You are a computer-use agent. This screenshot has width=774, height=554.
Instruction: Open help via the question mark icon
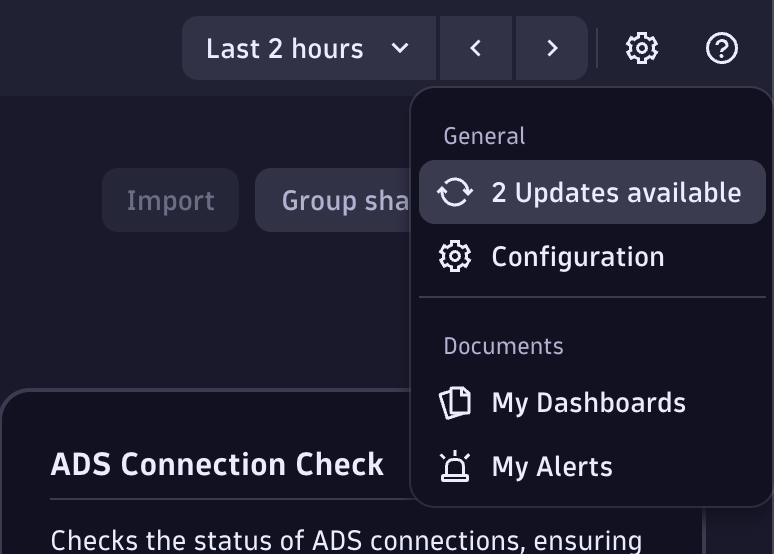click(721, 48)
